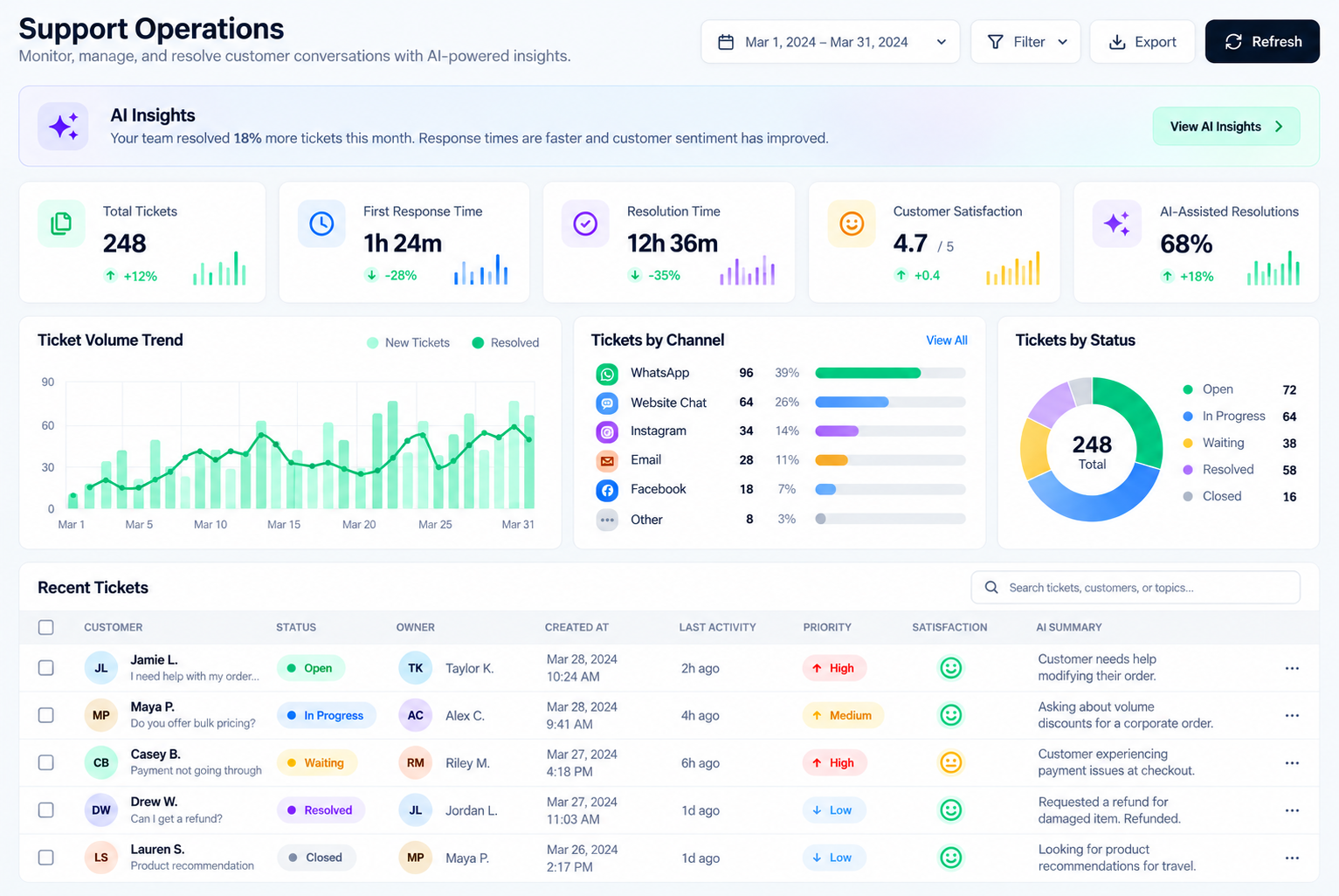This screenshot has width=1339, height=896.
Task: Open the Mar 1 – Mar 31 date range dropdown
Action: [x=830, y=42]
